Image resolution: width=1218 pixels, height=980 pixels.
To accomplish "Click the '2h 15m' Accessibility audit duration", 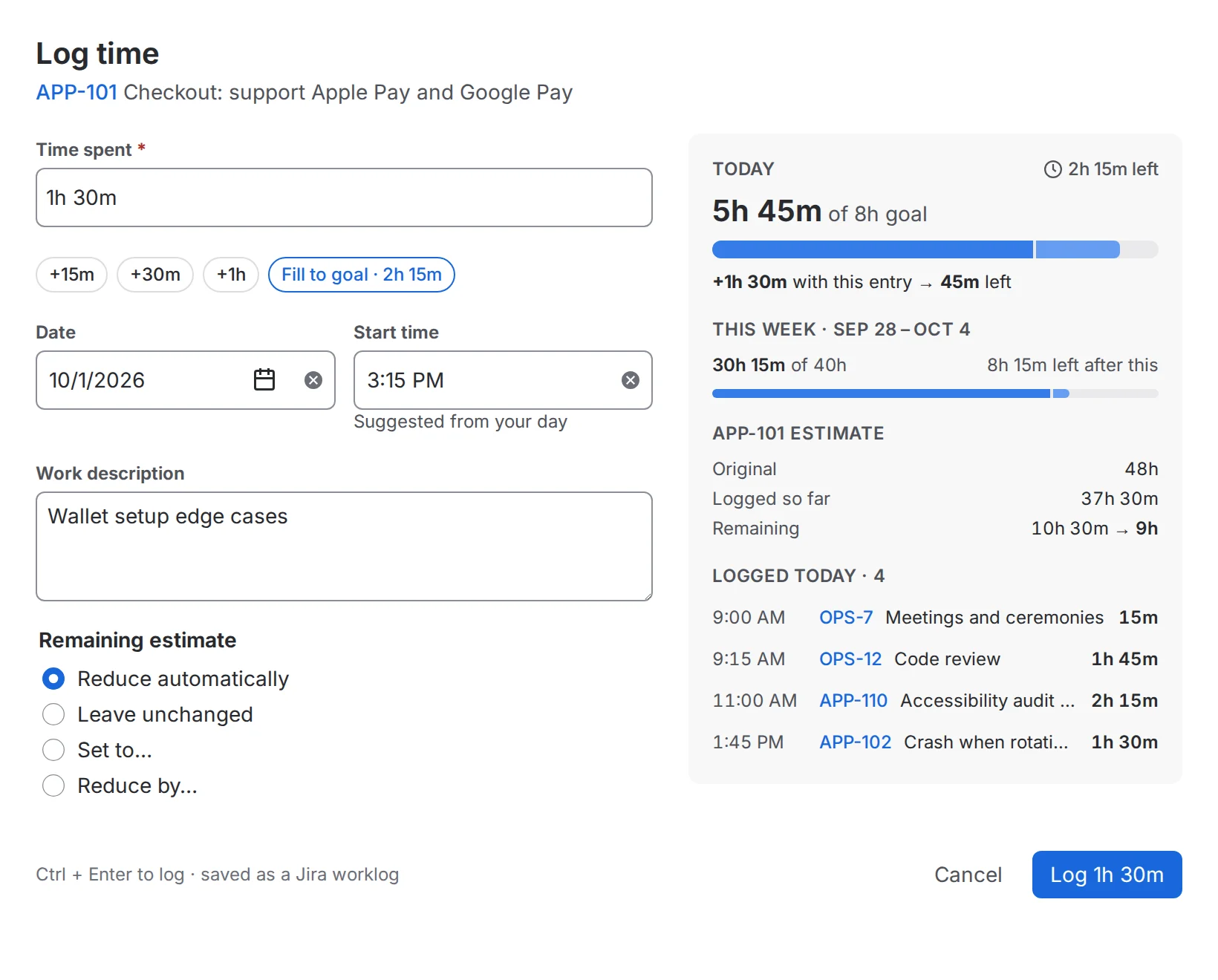I will click(x=1124, y=701).
